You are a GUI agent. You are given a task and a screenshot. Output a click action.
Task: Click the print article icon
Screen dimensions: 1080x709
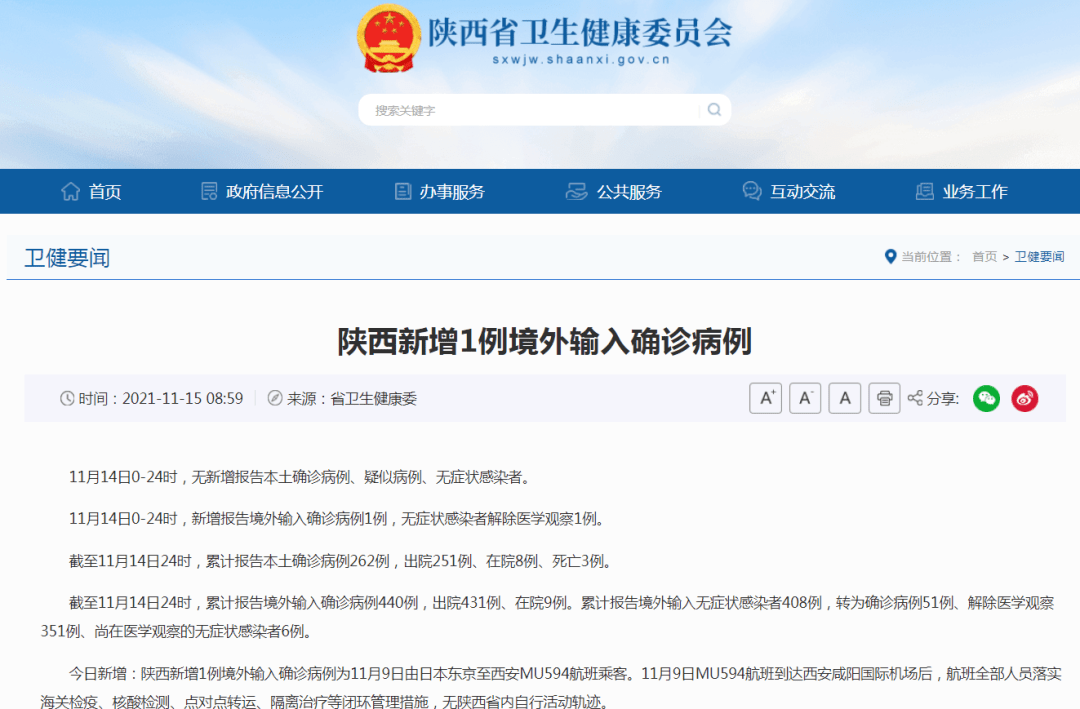(x=884, y=397)
